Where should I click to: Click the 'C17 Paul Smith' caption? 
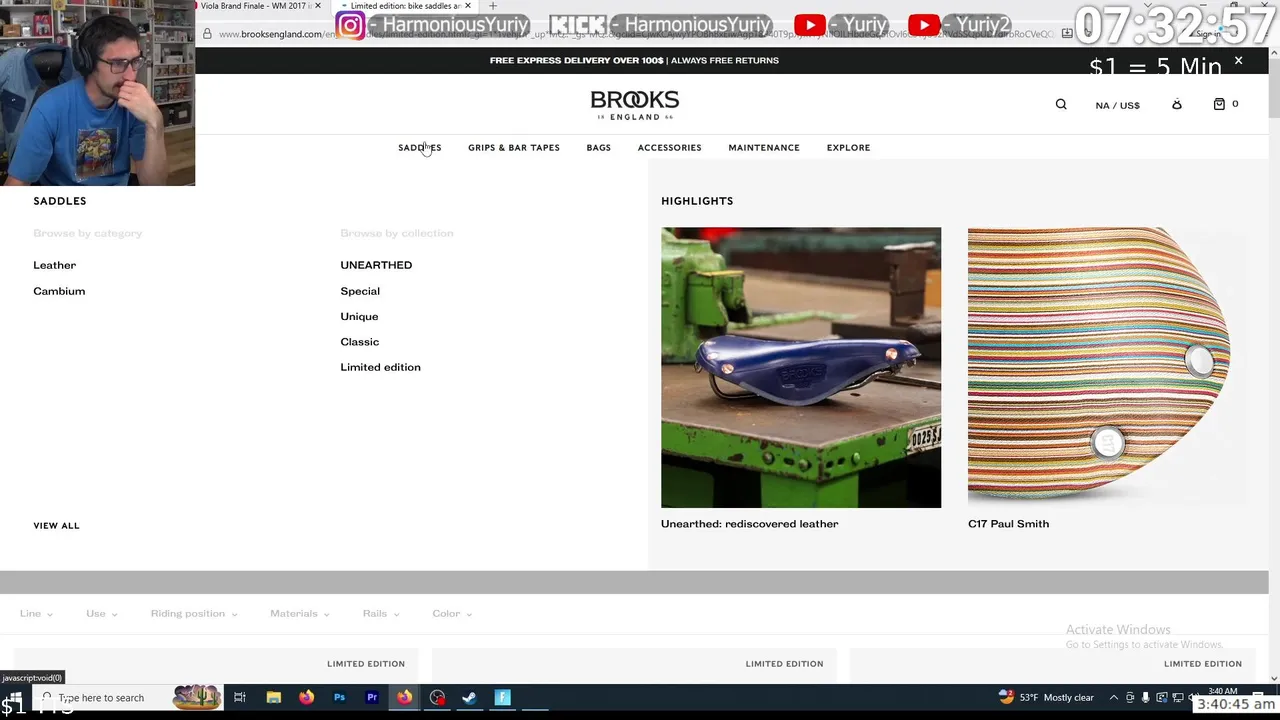click(x=1008, y=524)
